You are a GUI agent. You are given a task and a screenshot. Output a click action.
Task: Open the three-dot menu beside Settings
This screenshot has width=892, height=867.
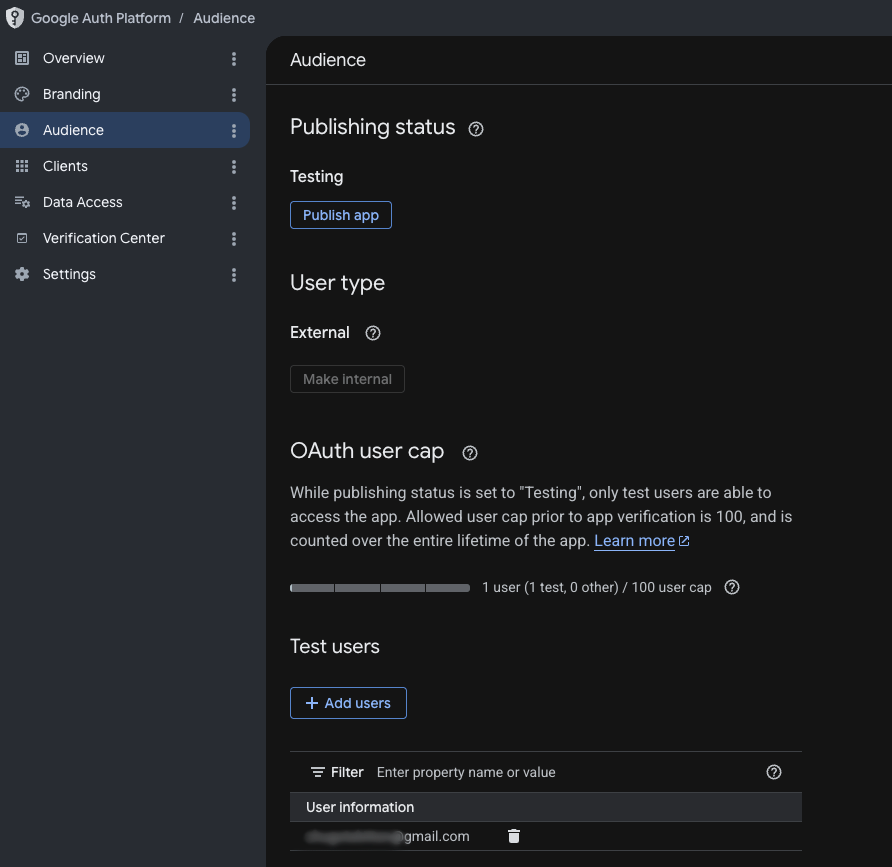[x=234, y=275]
